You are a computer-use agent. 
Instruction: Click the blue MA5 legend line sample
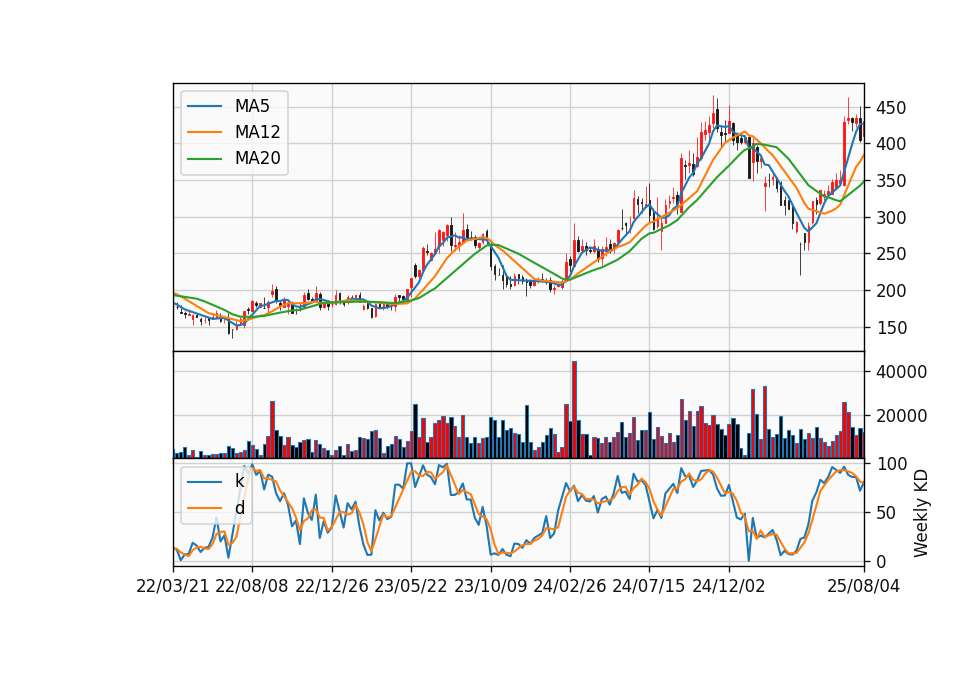coord(204,106)
